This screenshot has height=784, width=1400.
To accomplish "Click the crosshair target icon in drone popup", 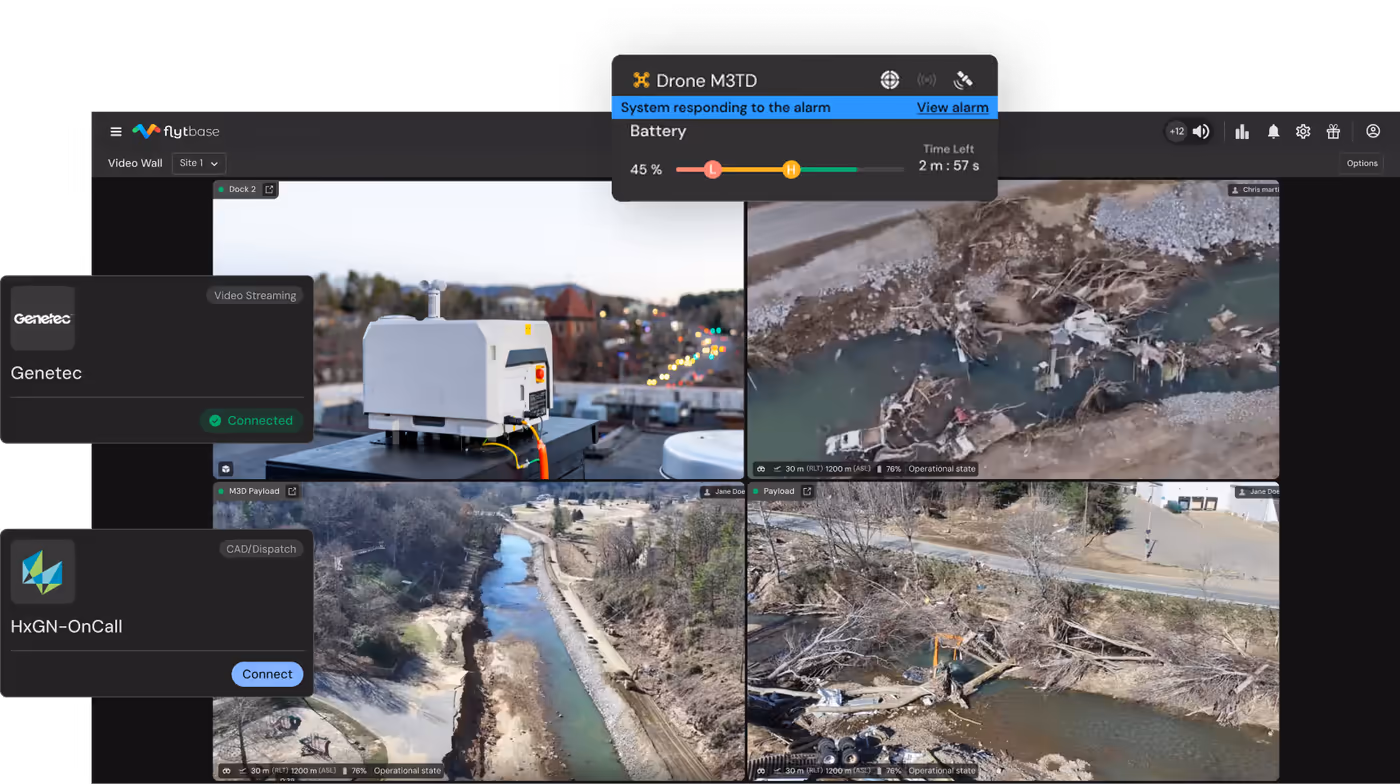I will click(889, 80).
